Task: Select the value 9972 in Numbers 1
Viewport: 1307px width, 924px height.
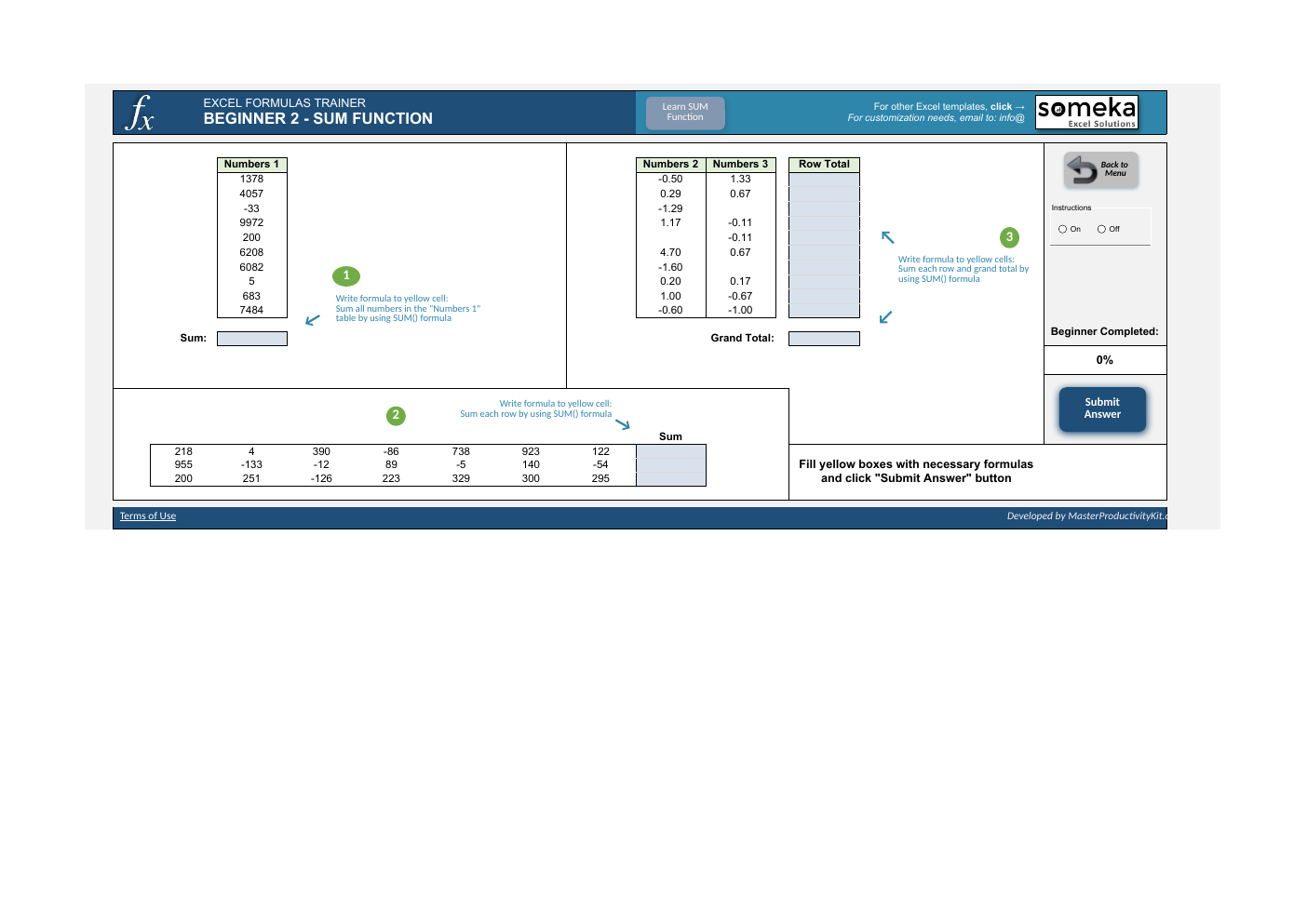Action: (x=252, y=223)
